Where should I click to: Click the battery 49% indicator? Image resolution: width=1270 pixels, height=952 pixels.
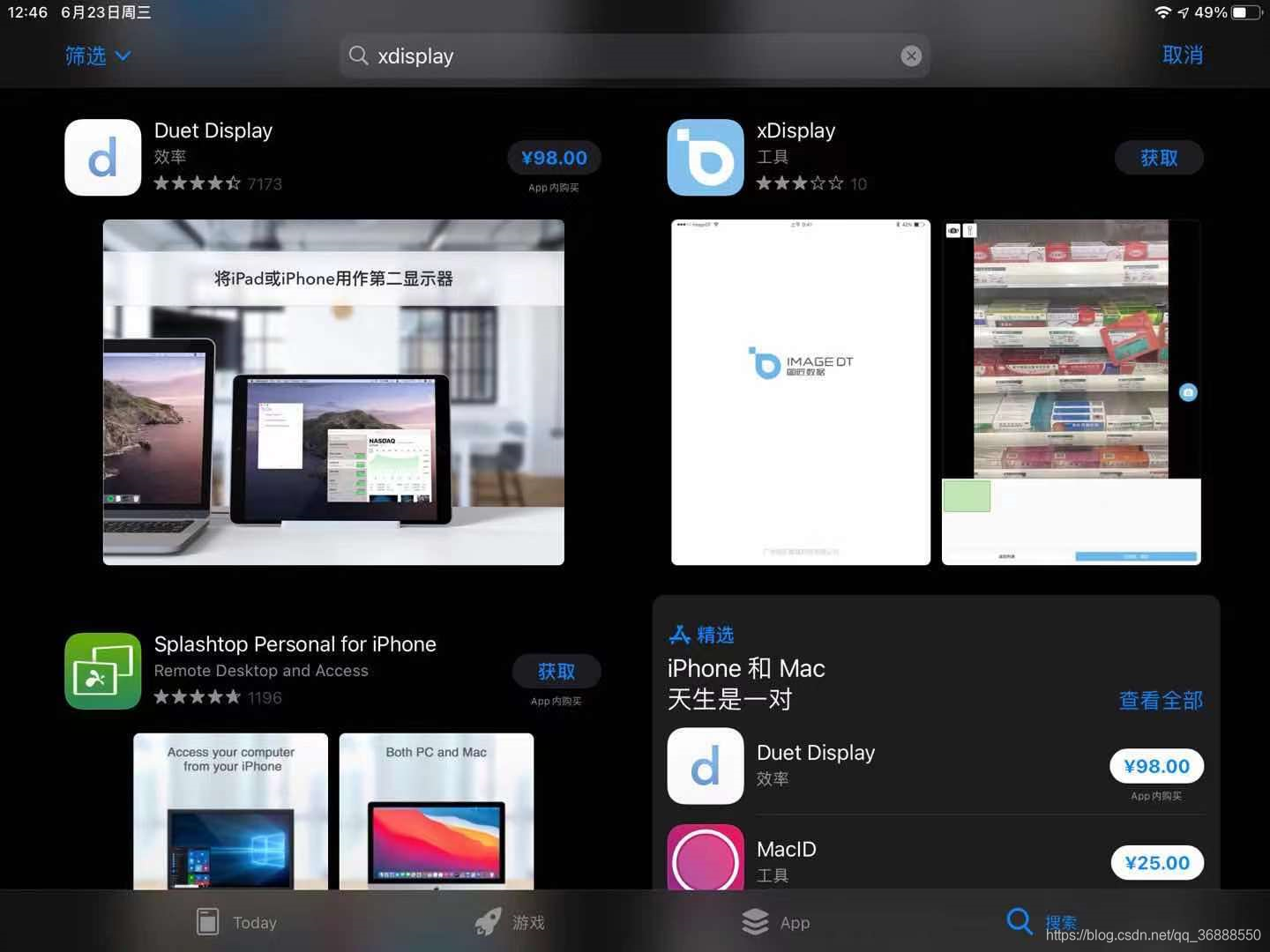[1229, 12]
